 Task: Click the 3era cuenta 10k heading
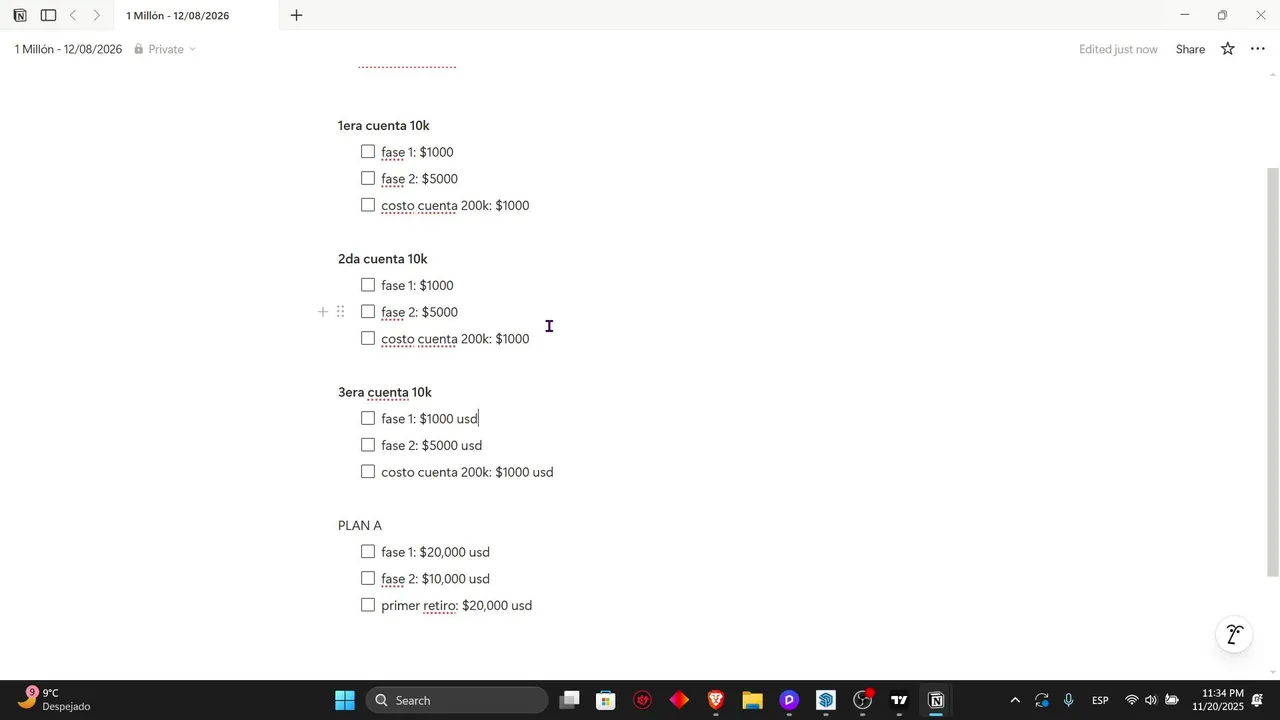[385, 392]
